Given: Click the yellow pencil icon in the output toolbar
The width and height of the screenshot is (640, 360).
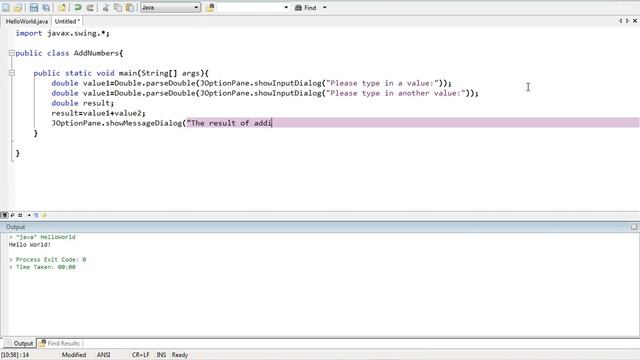Looking at the screenshot, I should click(44, 215).
